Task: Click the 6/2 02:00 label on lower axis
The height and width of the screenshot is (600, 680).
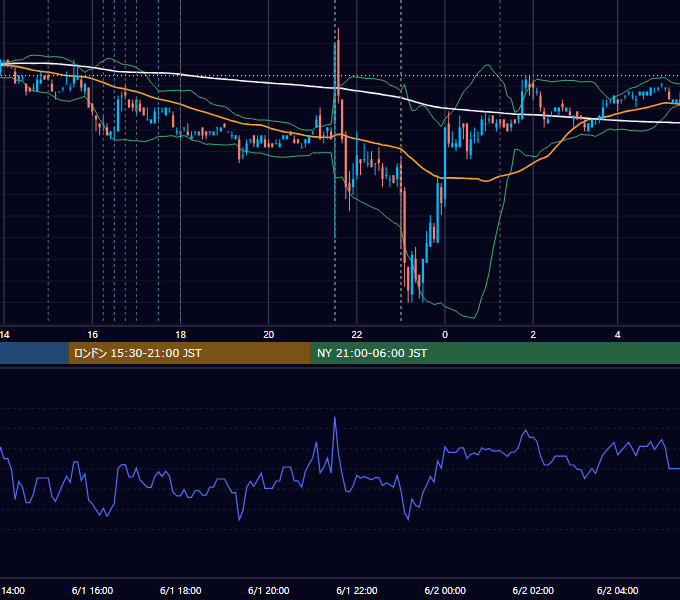Action: pyautogui.click(x=533, y=590)
